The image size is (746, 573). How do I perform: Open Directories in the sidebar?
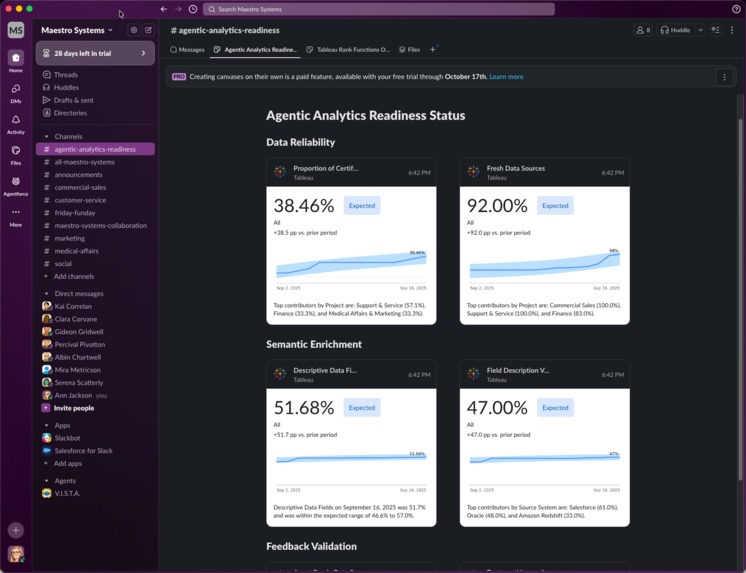click(x=95, y=113)
